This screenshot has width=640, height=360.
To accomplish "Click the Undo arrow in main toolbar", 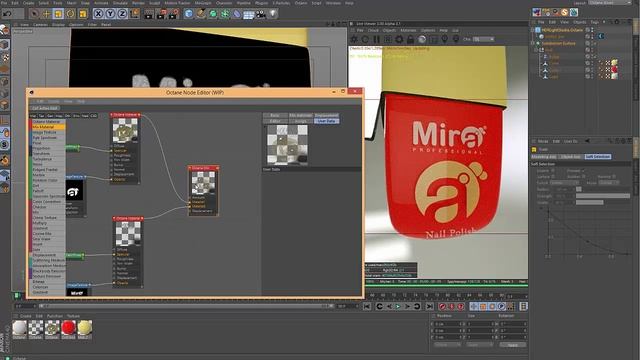I will (x=7, y=14).
